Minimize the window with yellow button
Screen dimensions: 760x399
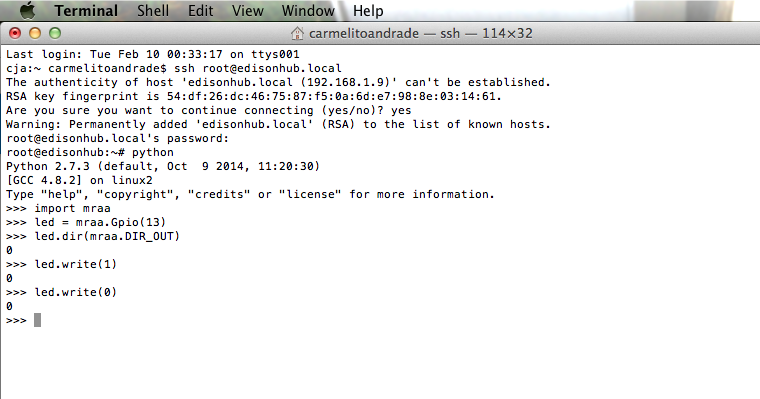(x=35, y=33)
